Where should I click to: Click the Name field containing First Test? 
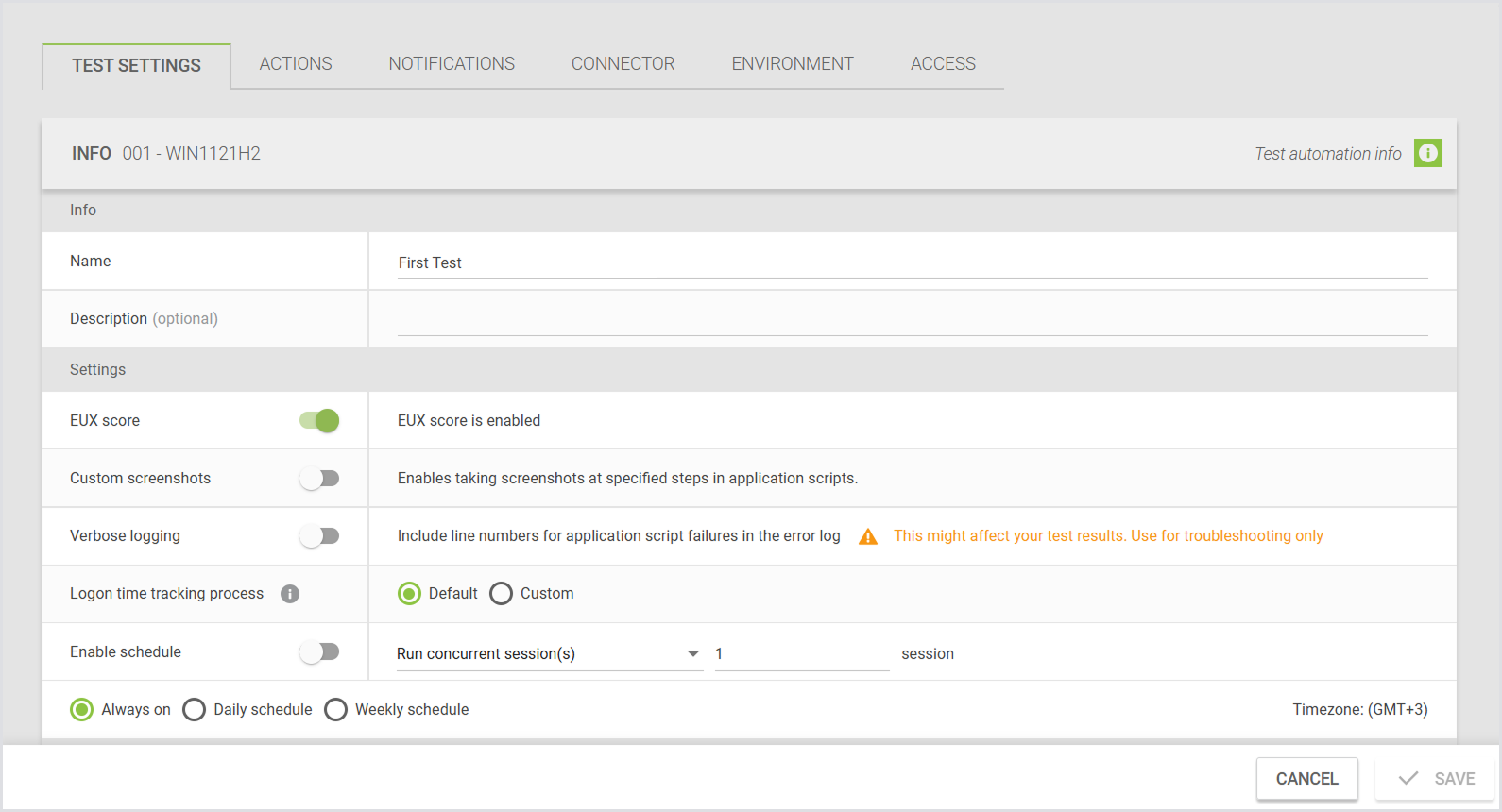click(x=912, y=263)
